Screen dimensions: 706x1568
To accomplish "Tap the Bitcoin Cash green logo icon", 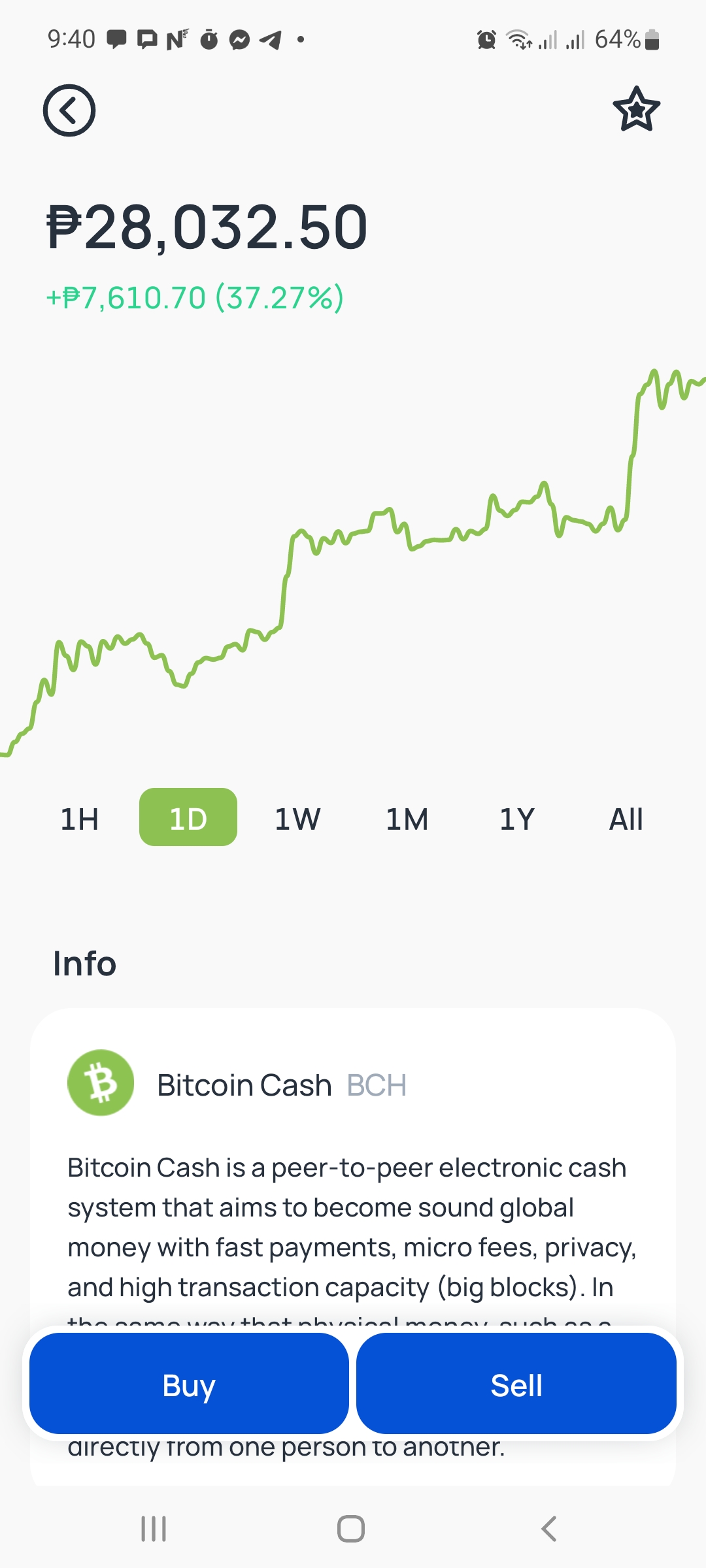I will tap(101, 1083).
